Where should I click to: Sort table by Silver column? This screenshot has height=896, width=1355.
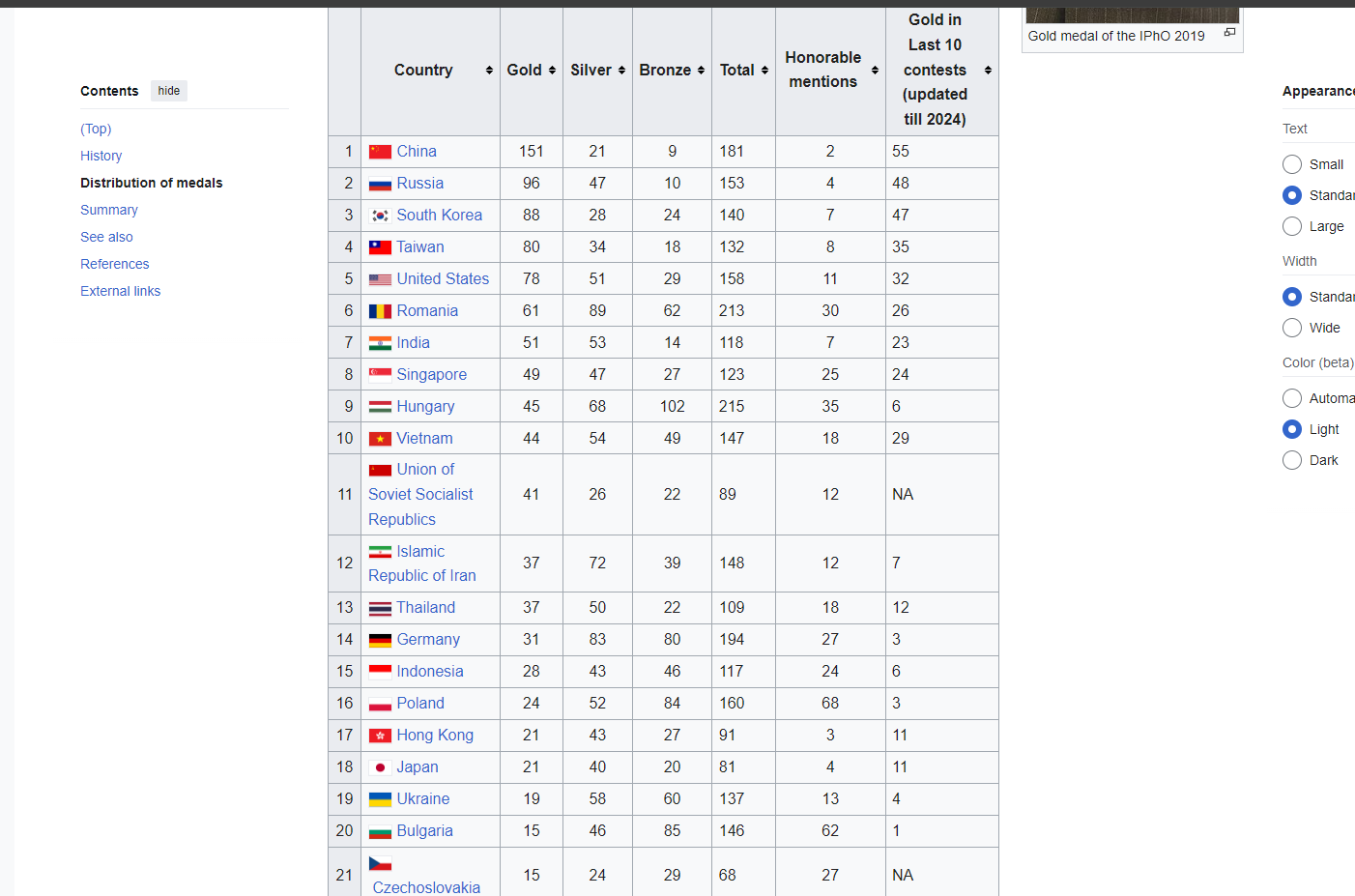[x=597, y=71]
